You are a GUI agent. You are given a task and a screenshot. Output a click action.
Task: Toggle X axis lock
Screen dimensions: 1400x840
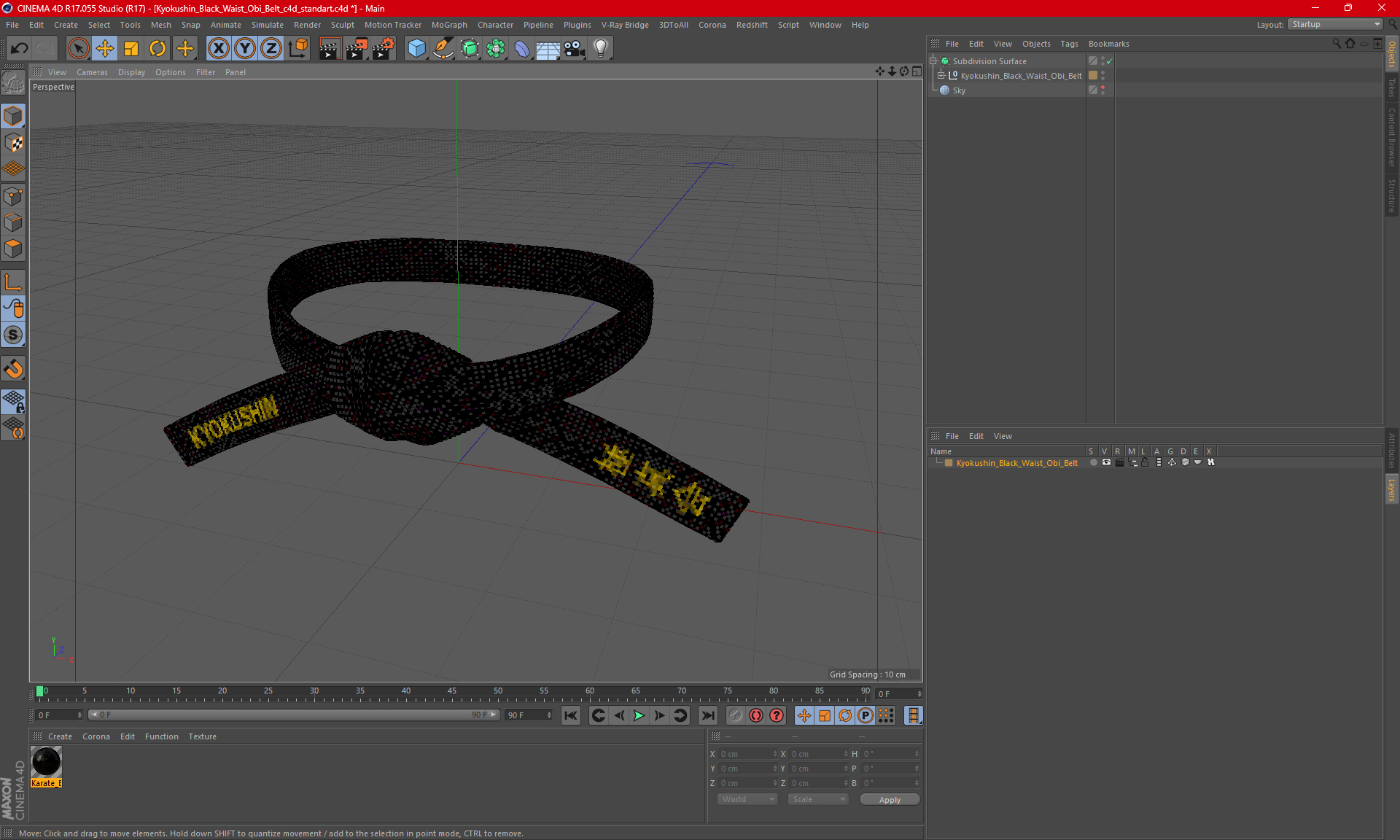[218, 49]
